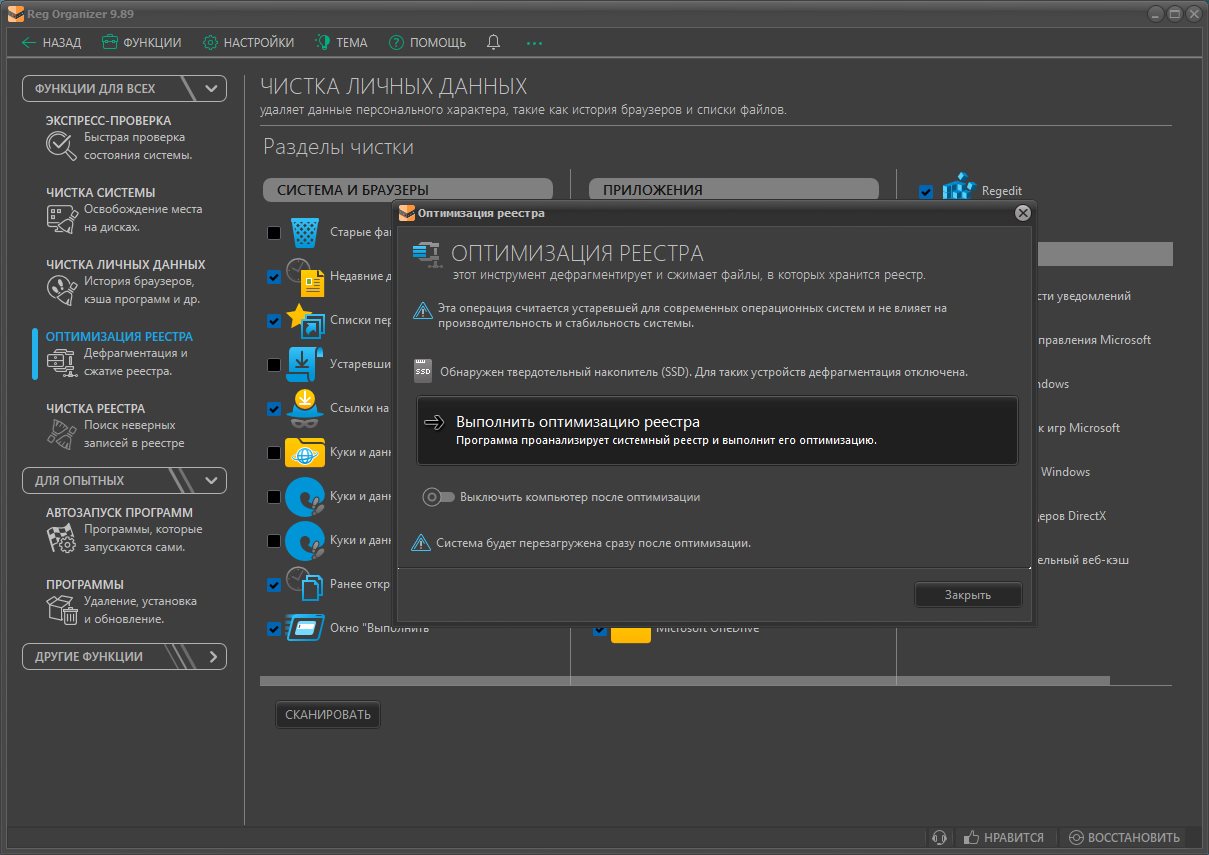This screenshot has height=855, width=1209.
Task: Click the Startup Programs flag icon
Action: pos(61,538)
